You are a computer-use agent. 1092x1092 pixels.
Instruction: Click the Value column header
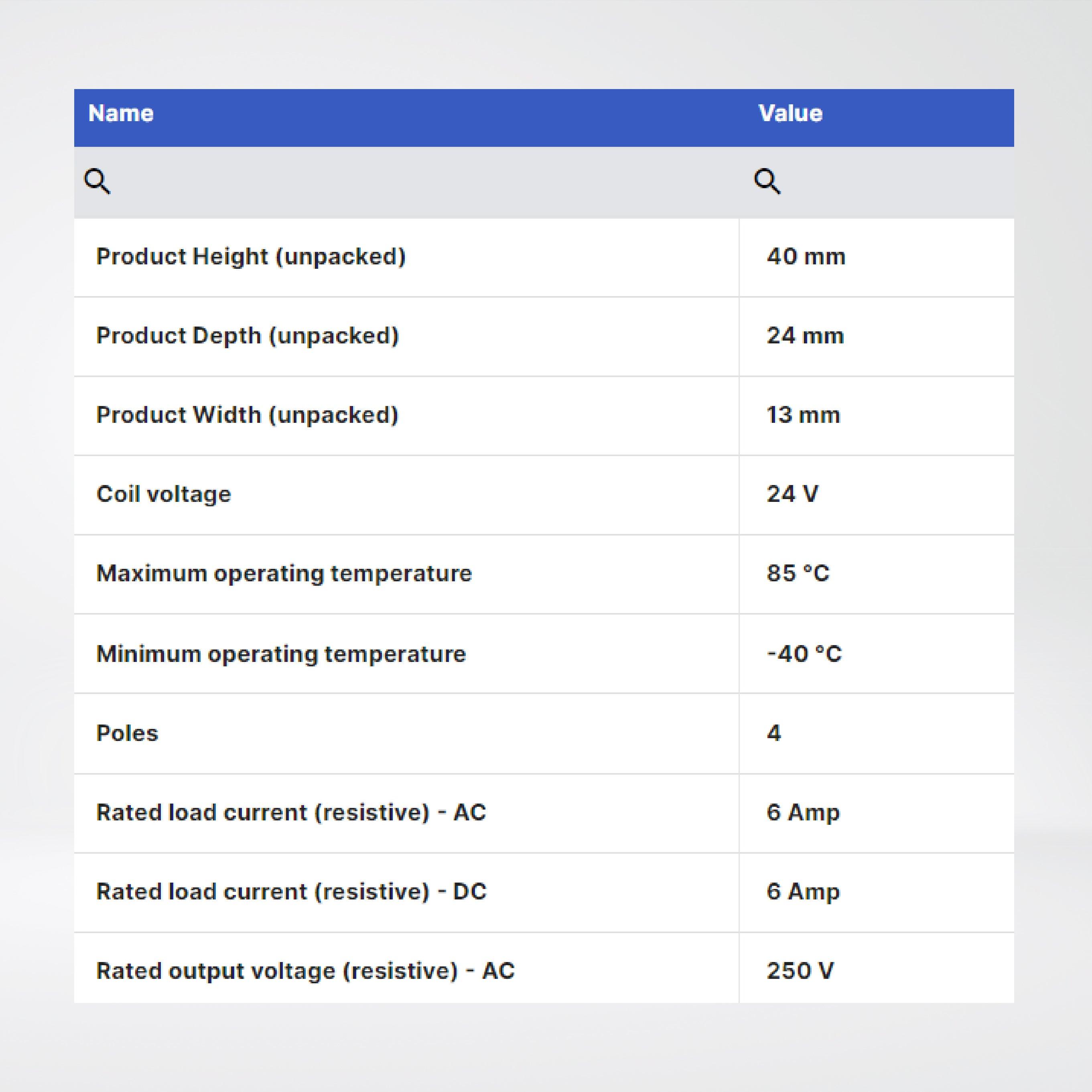click(877, 118)
